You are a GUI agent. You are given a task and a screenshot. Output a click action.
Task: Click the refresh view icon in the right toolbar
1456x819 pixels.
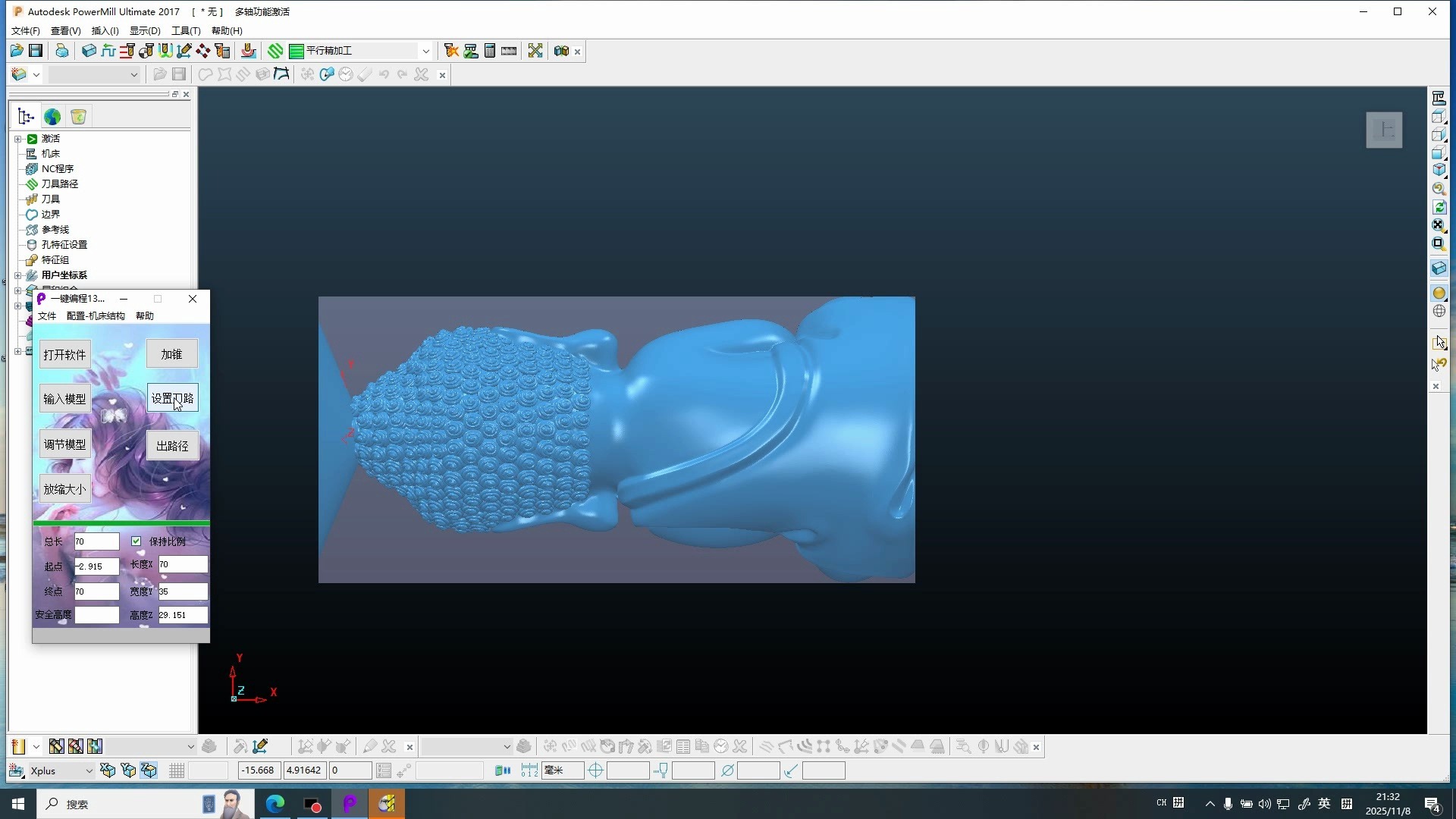[x=1439, y=207]
